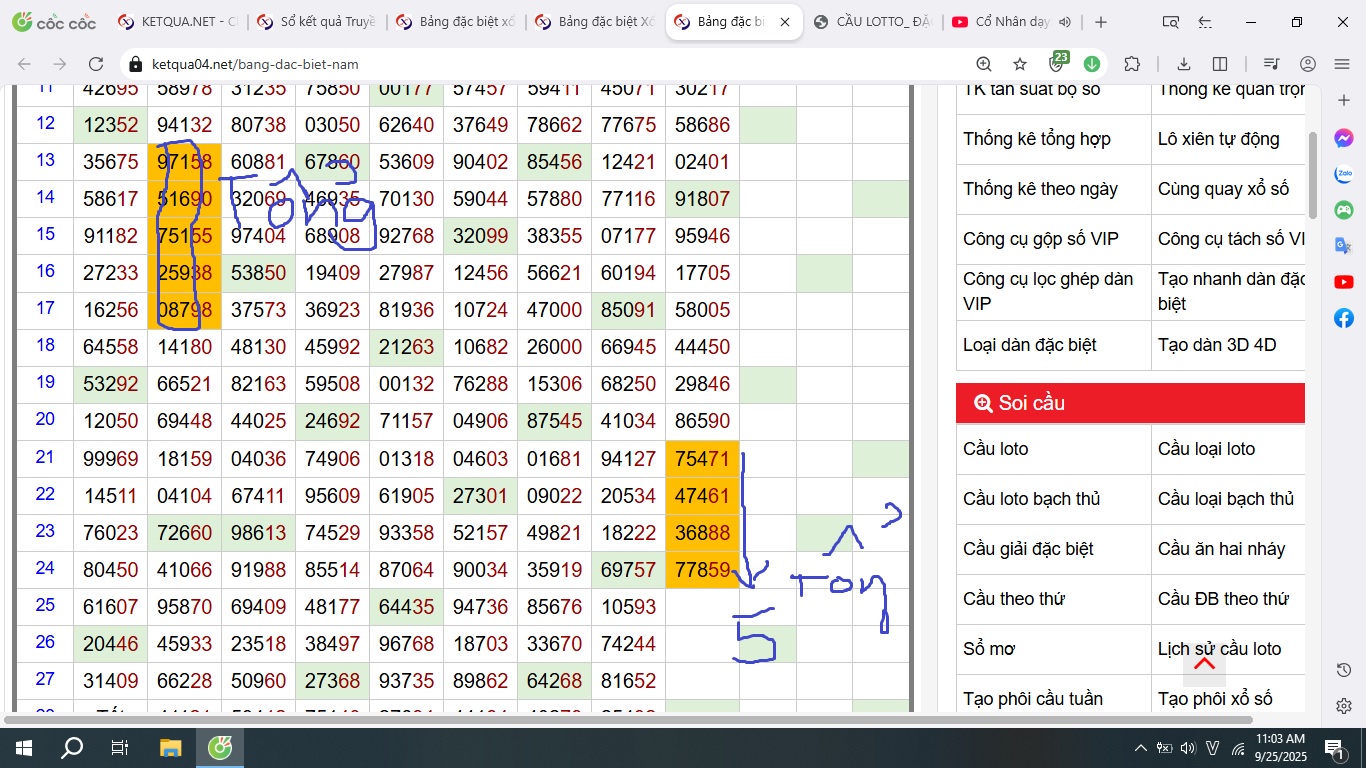The height and width of the screenshot is (768, 1366).
Task: Mute the Cổ Nhân dạy tab audio
Action: (x=1064, y=22)
